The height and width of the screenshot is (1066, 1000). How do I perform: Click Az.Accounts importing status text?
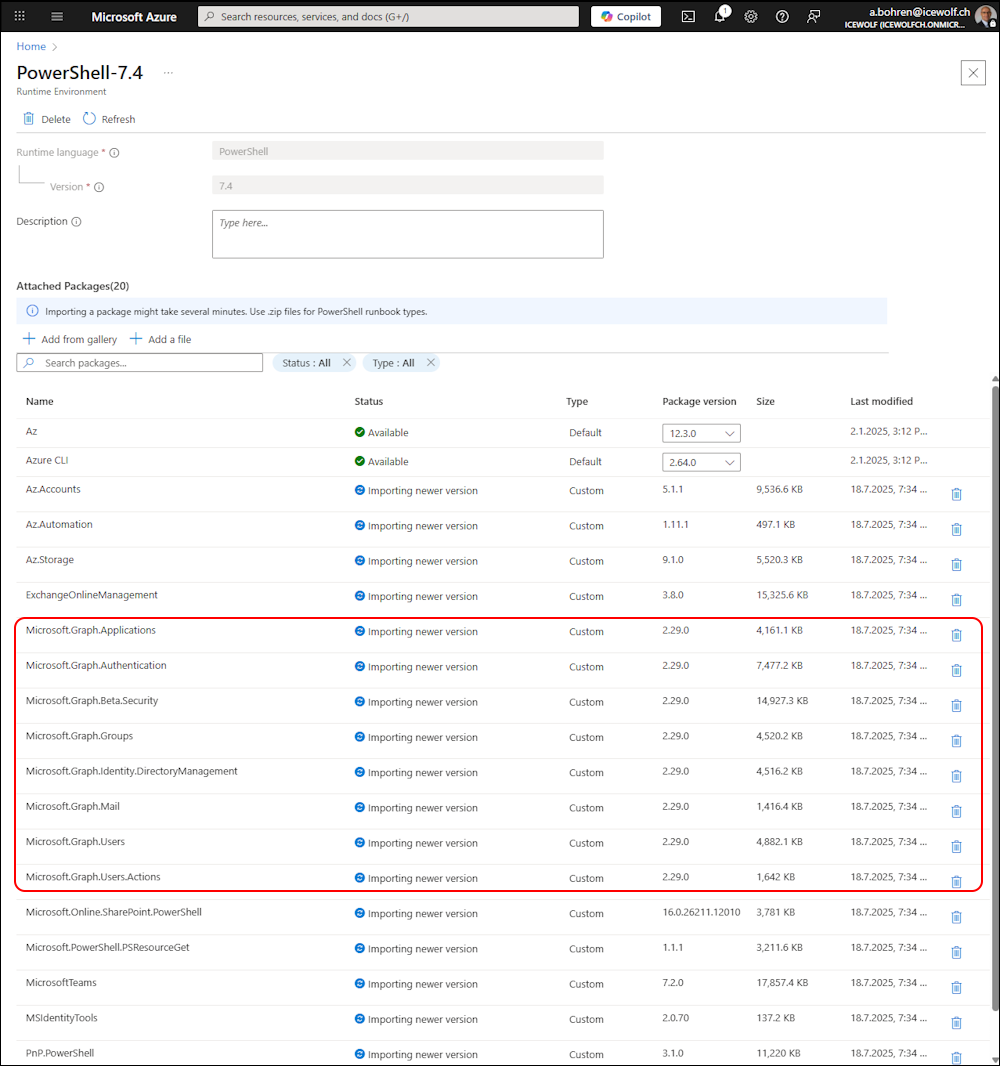click(423, 491)
